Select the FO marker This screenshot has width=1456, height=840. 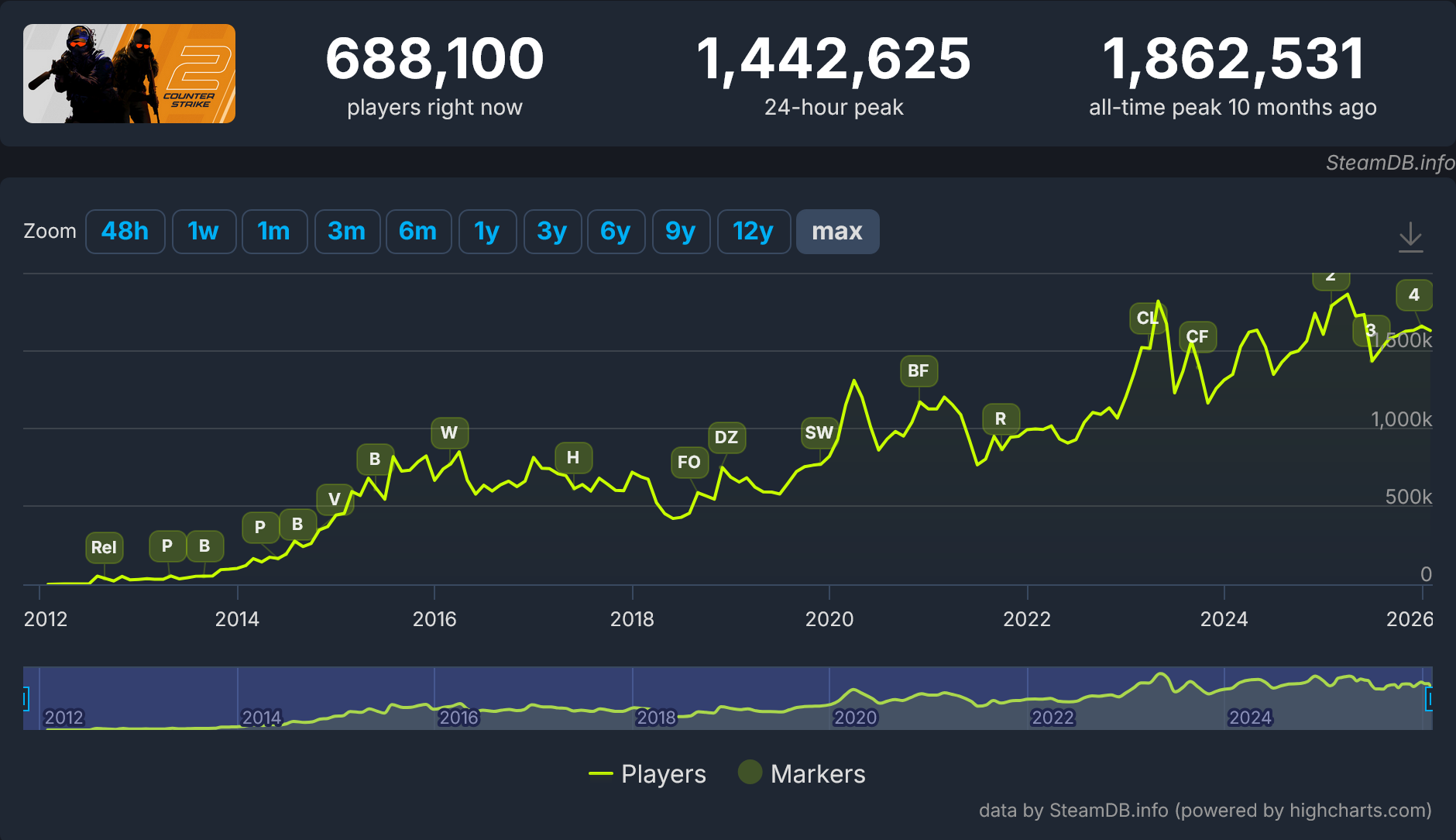pos(689,462)
